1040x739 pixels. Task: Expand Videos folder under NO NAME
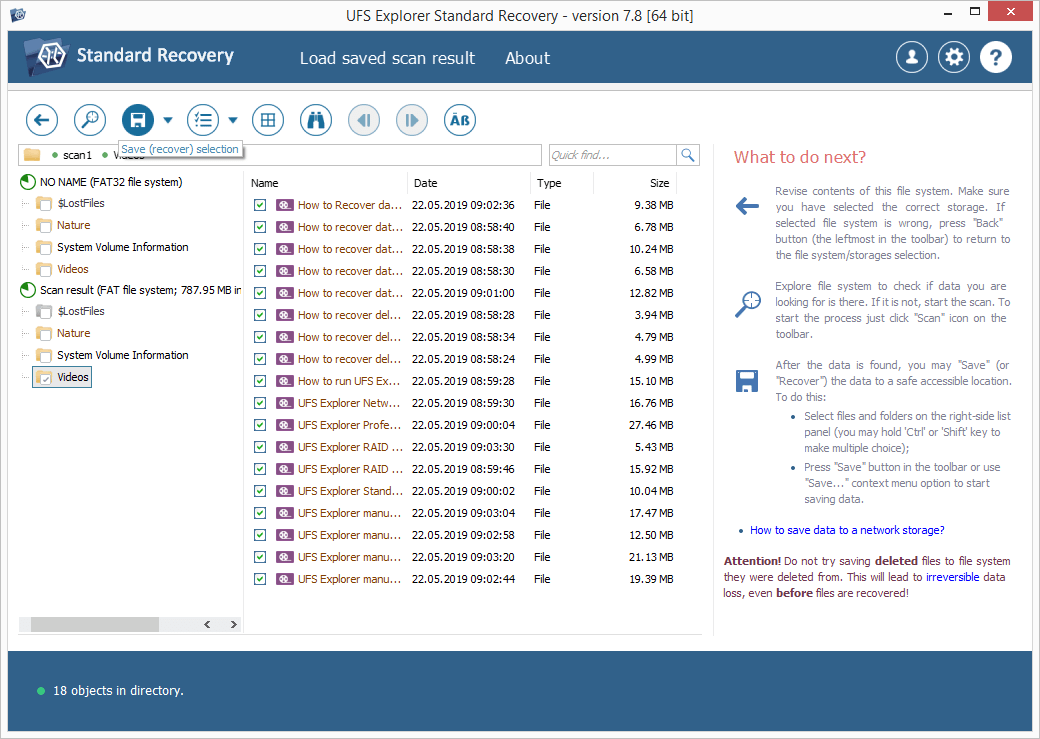tap(25, 269)
